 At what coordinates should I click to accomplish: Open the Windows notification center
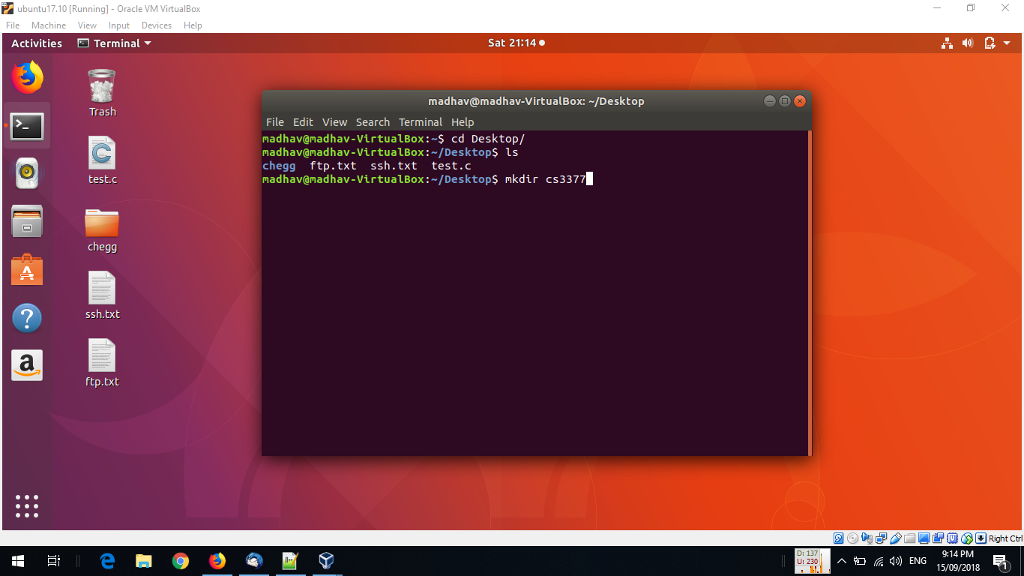1000,561
